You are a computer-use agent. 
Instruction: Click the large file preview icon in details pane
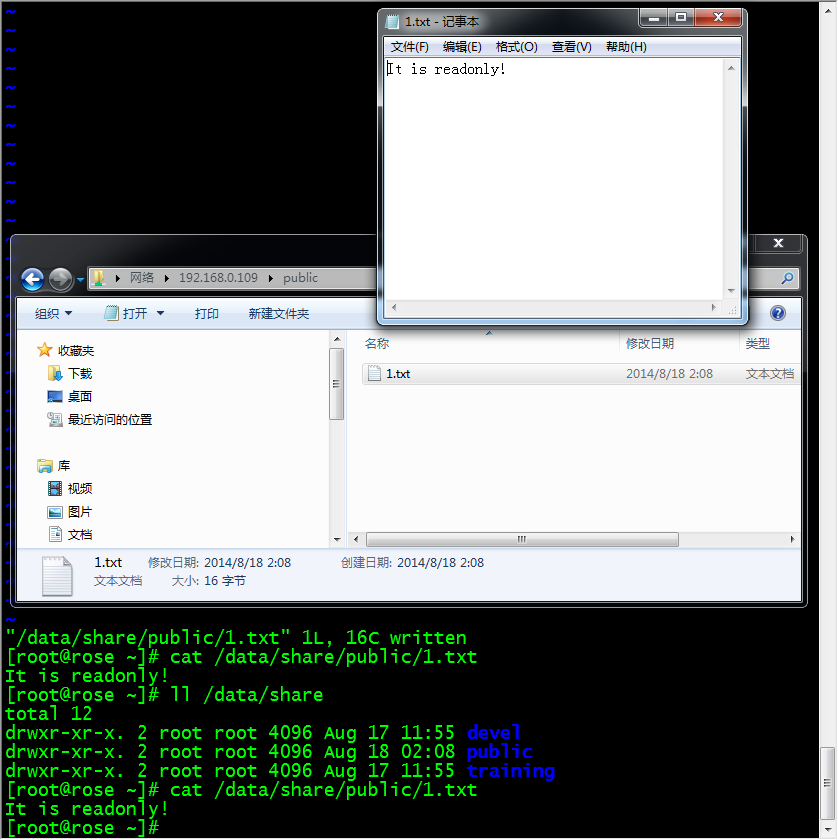click(x=57, y=576)
